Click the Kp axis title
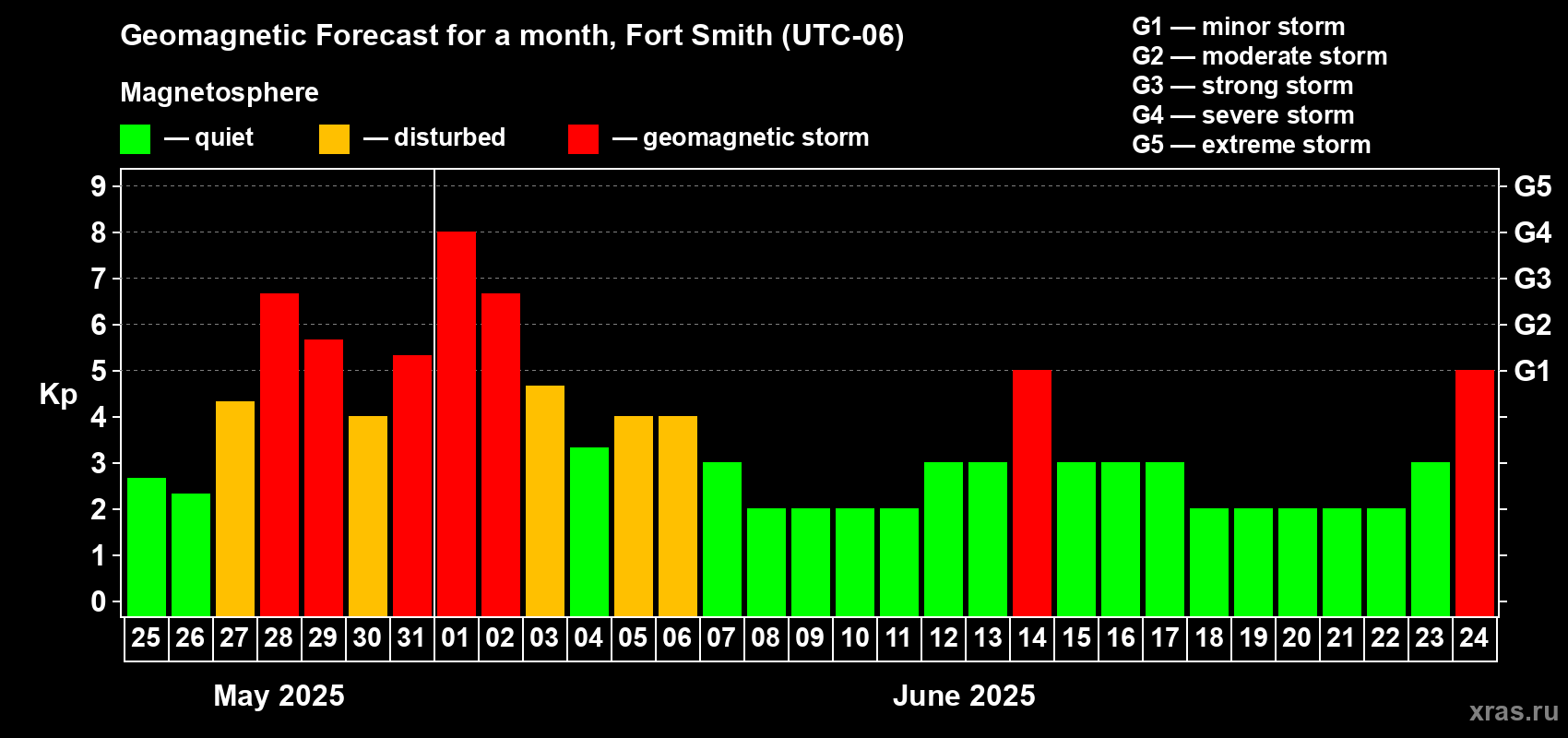The image size is (1568, 738). tap(58, 395)
